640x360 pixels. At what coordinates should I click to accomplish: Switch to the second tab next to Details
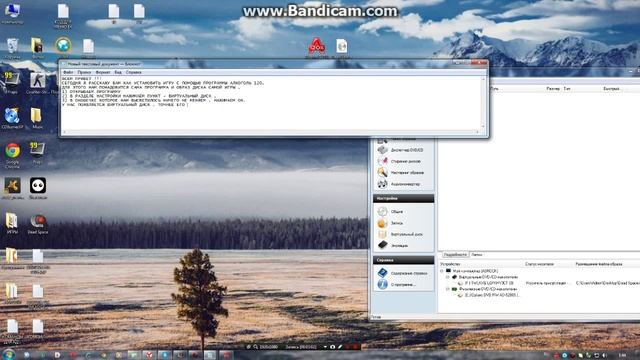(477, 255)
